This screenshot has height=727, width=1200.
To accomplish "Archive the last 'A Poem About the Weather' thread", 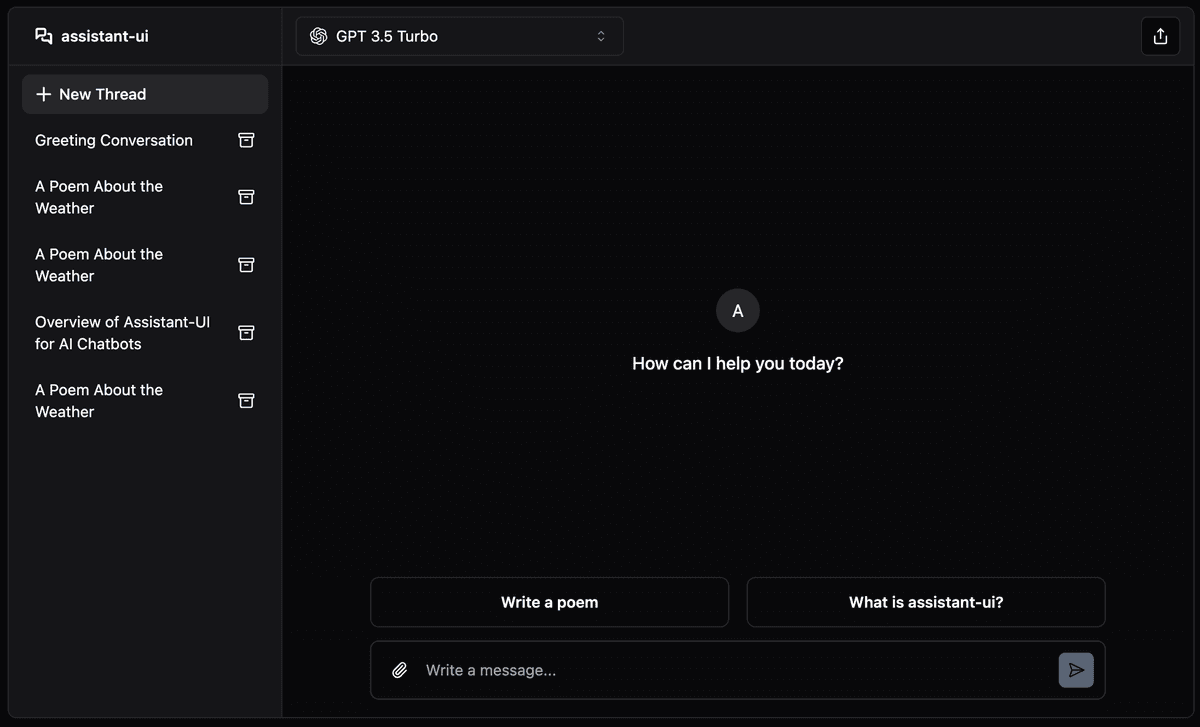I will 246,400.
